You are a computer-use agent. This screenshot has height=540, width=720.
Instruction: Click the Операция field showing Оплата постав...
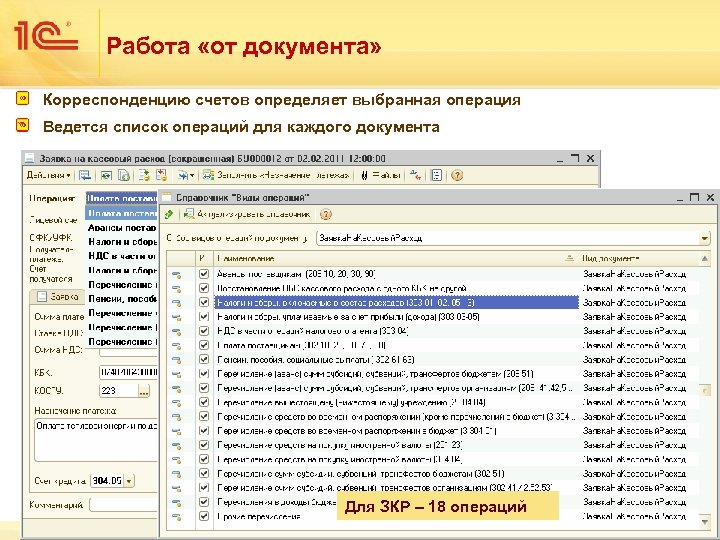[122, 198]
